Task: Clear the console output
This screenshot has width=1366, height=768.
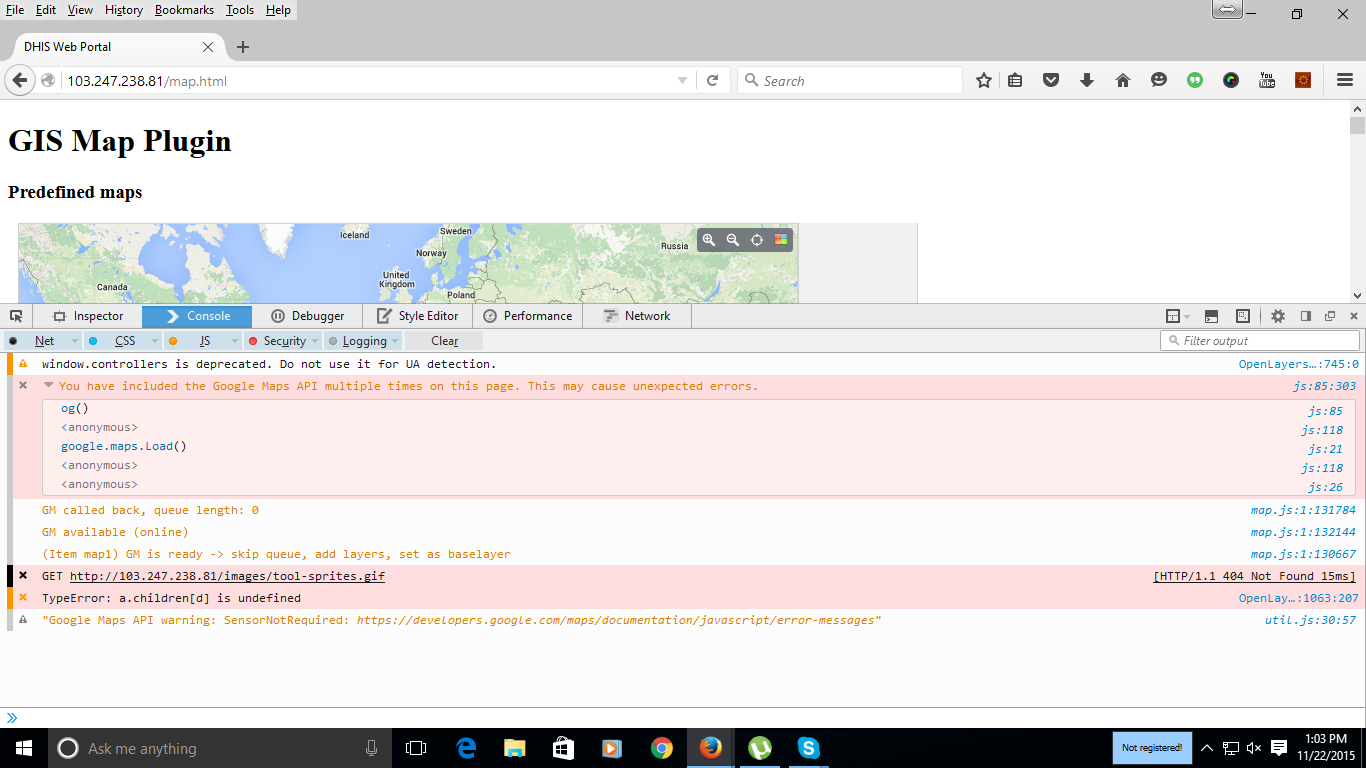Action: pyautogui.click(x=444, y=341)
